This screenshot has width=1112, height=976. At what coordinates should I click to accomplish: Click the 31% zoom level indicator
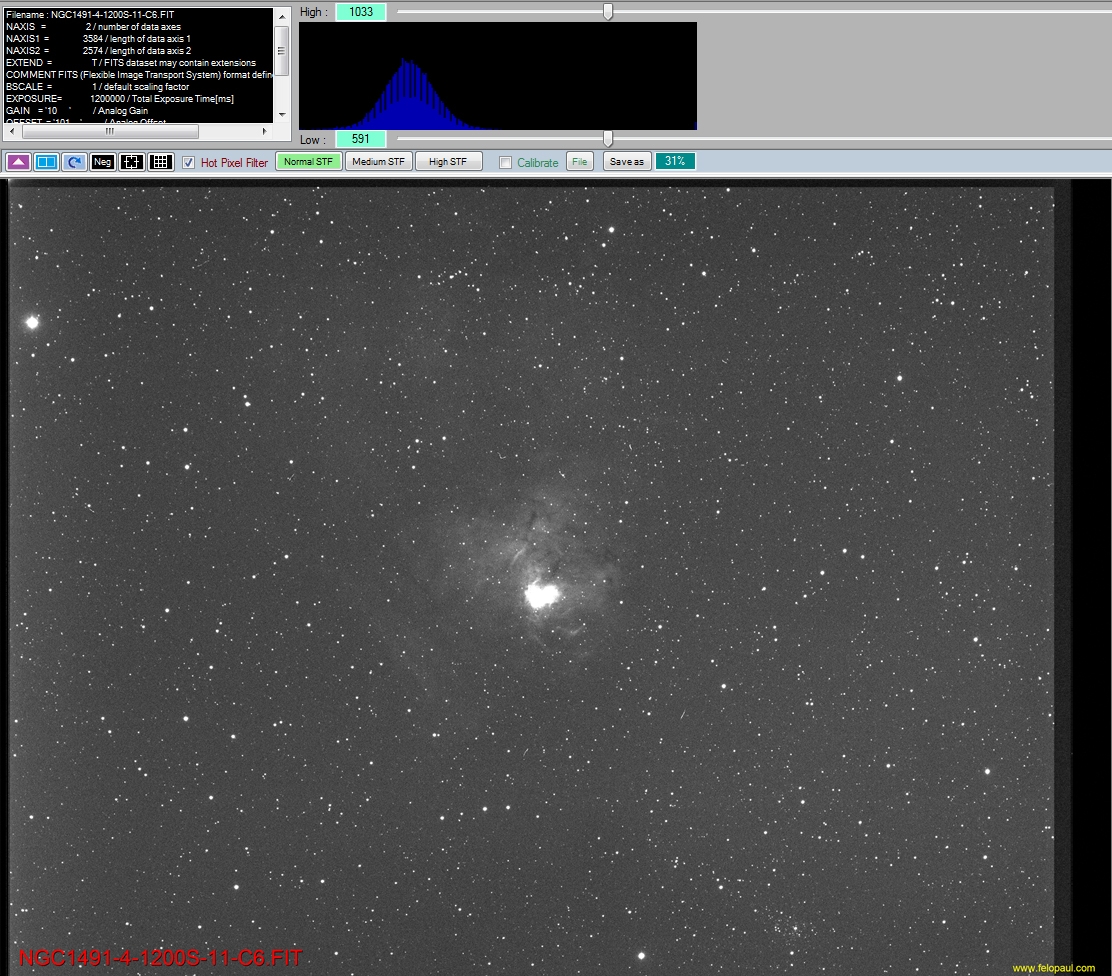tap(675, 162)
